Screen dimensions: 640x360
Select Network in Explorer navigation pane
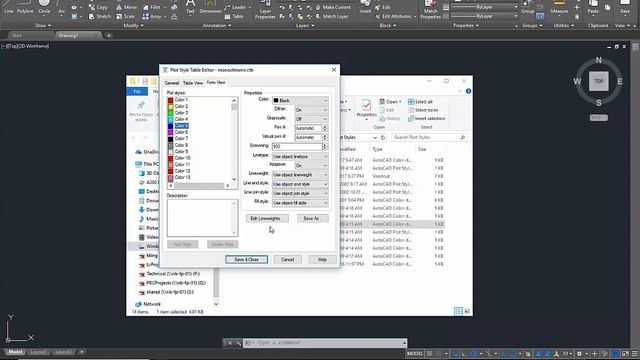tap(152, 304)
